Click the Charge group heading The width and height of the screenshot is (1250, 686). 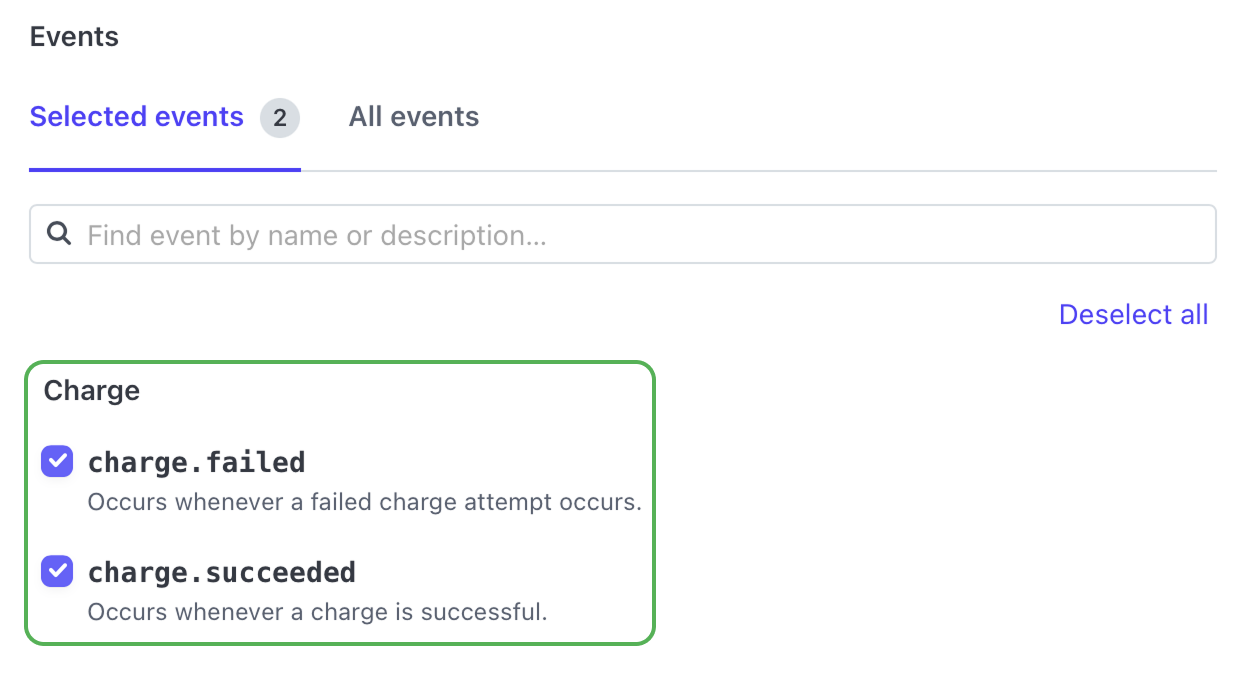click(x=91, y=390)
